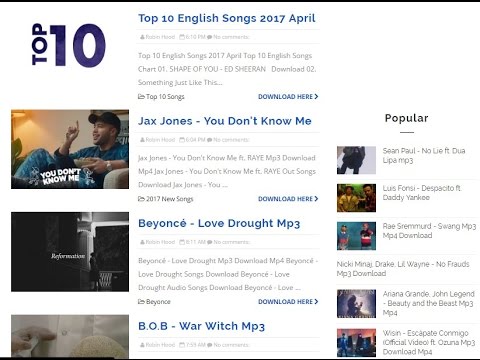Open Wisin - Escápate Conmigo popular link
The height and width of the screenshot is (360, 480).
[429, 342]
